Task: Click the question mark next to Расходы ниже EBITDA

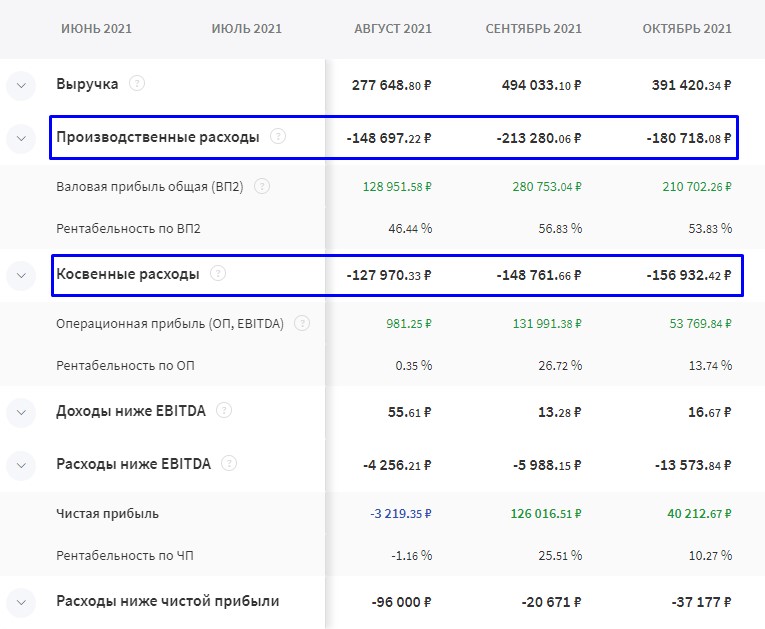Action: [229, 463]
